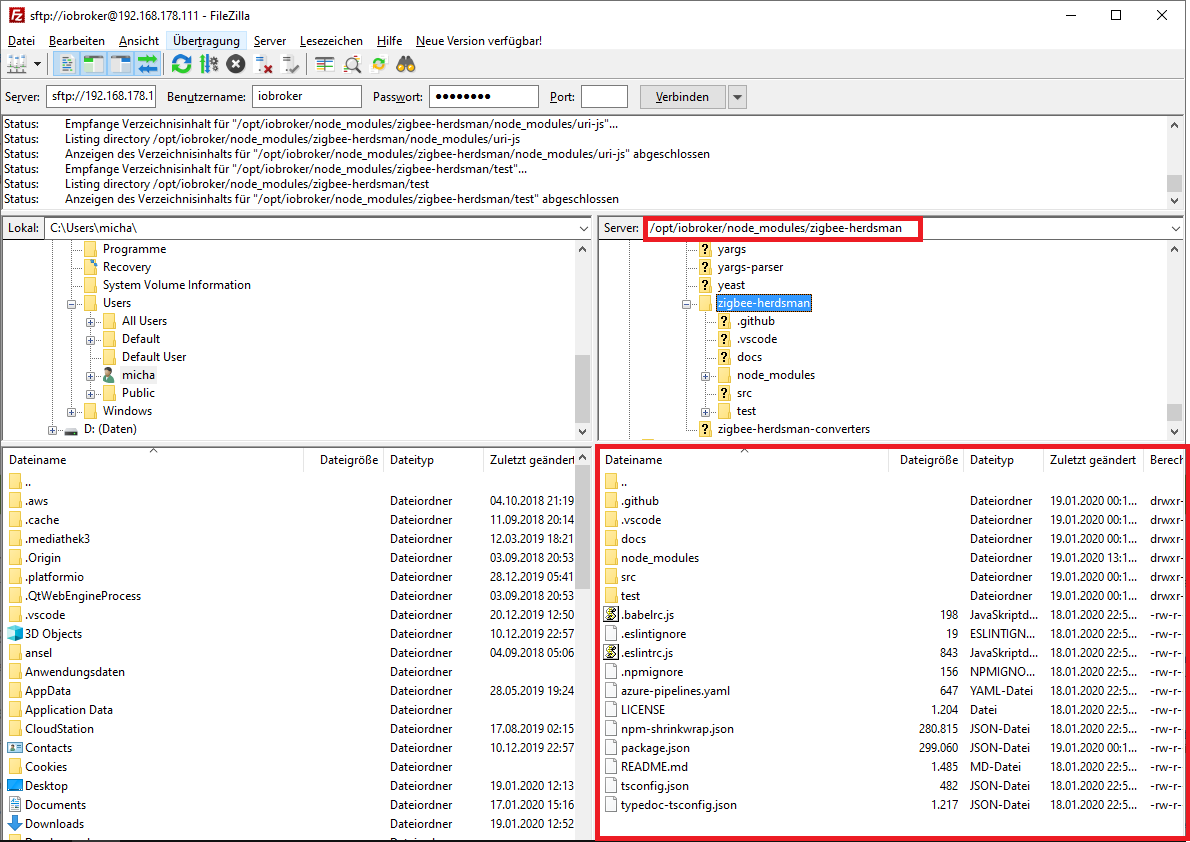Screen dimensions: 1190x842
Task: Select remote file README.md
Action: pyautogui.click(x=653, y=767)
